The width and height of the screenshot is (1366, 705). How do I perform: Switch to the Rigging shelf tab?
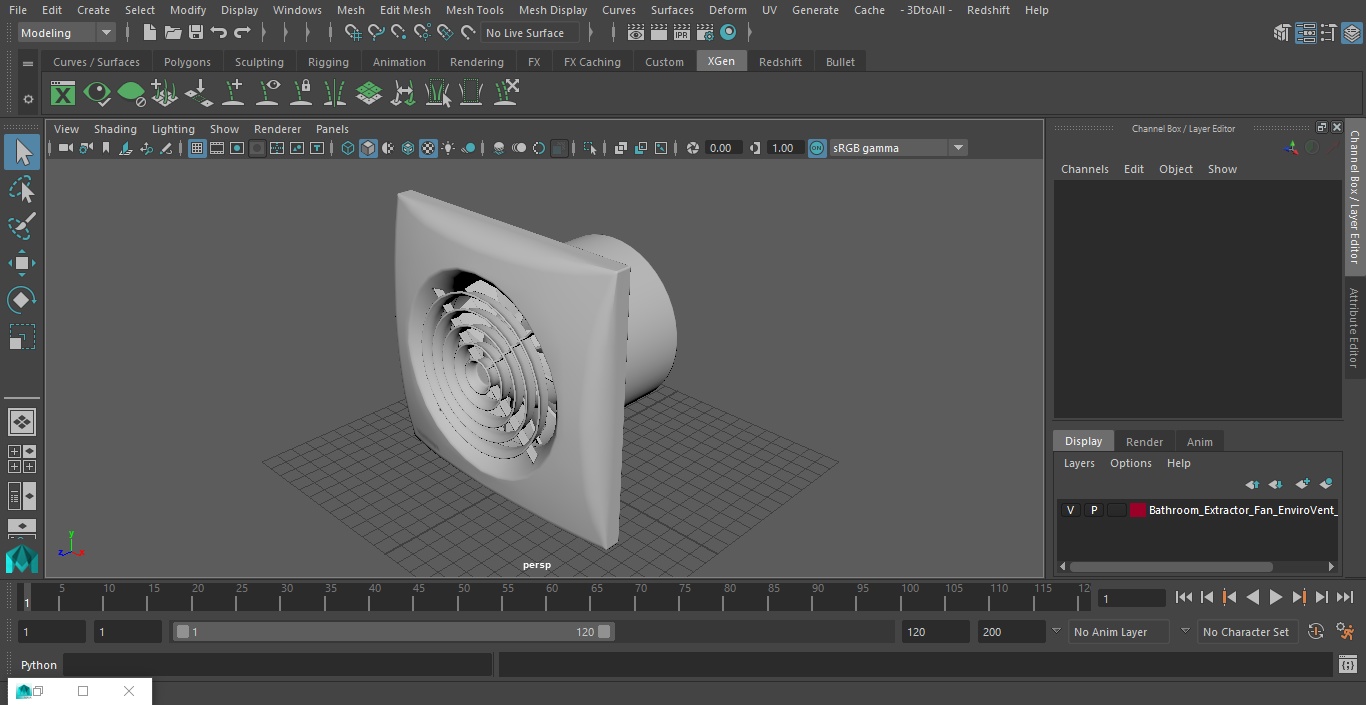(x=328, y=62)
